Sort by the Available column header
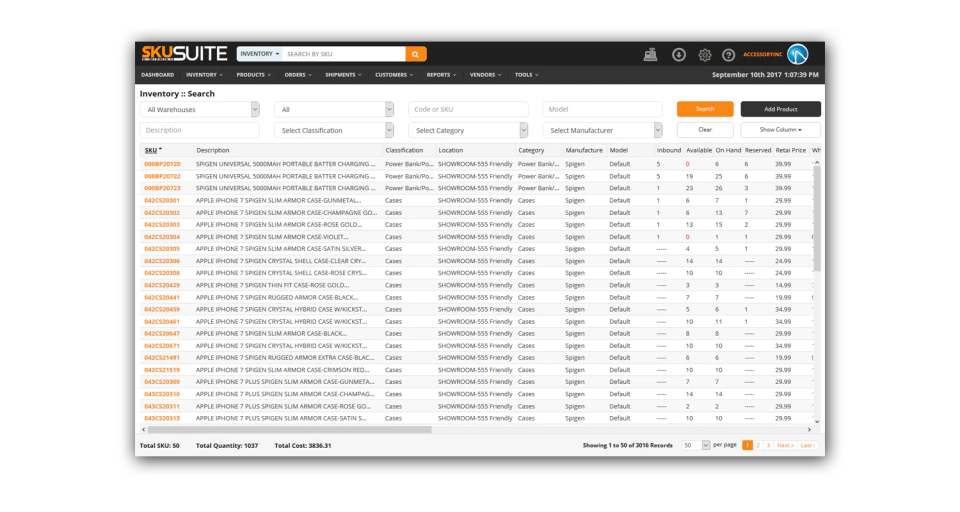The image size is (960, 512). (x=699, y=150)
